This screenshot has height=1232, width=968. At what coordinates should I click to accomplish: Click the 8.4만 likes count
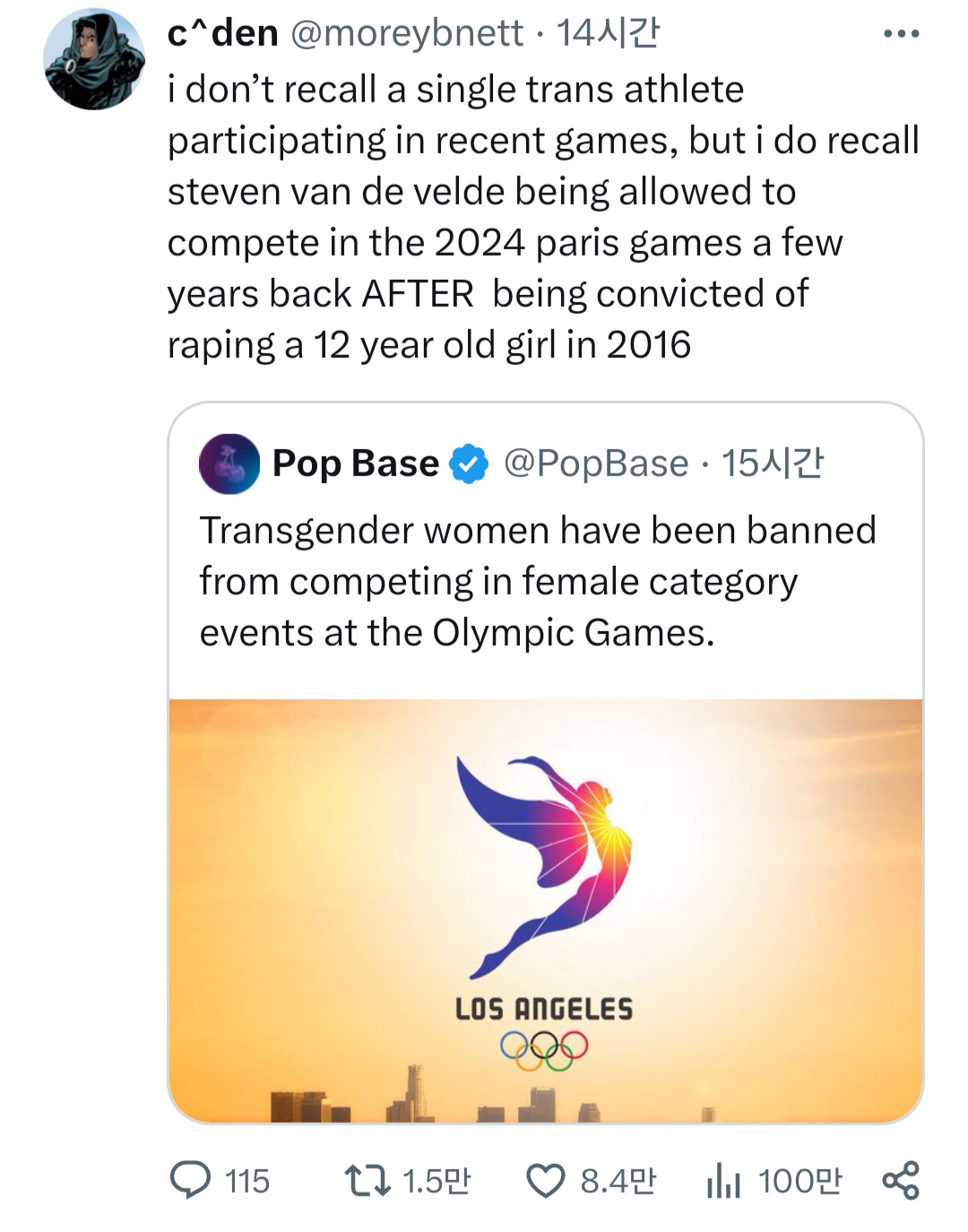click(x=618, y=1181)
